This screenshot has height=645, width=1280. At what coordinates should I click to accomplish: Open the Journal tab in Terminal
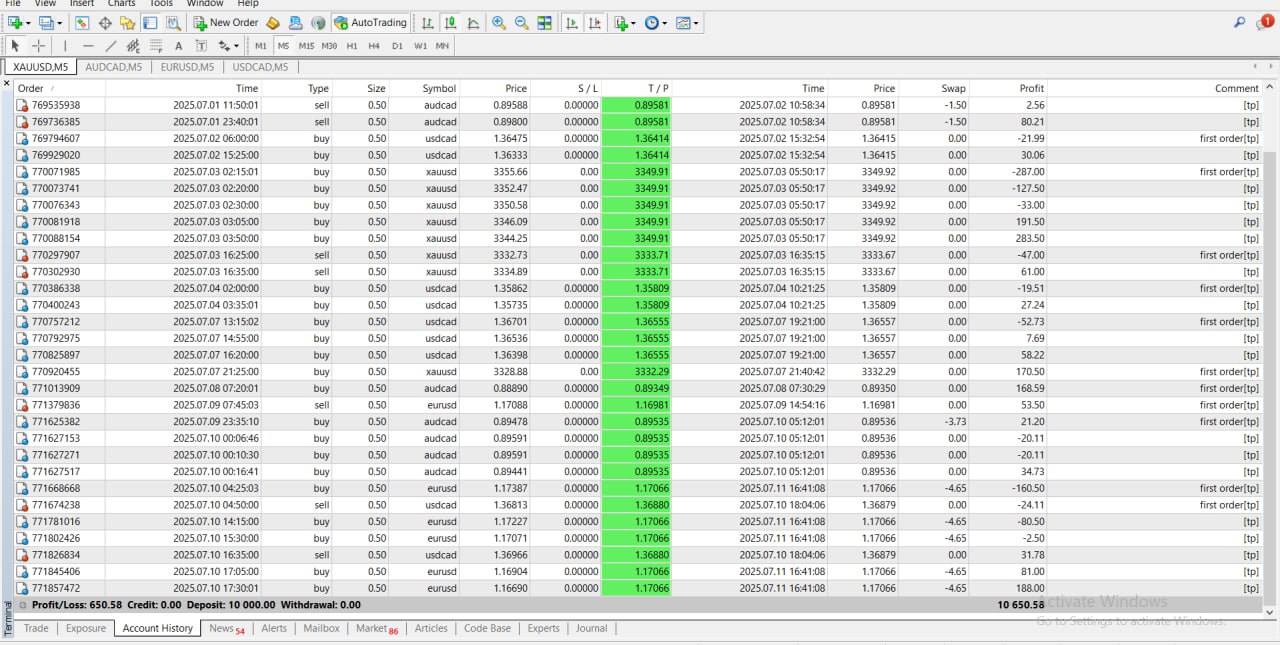591,628
